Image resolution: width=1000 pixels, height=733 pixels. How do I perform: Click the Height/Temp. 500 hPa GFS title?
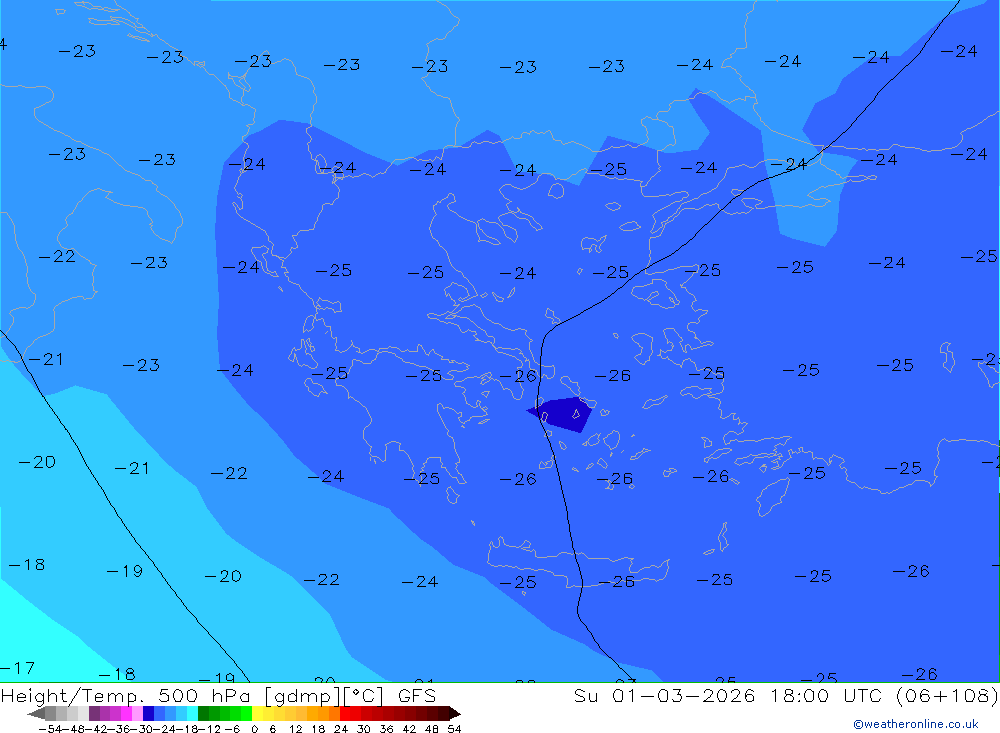[218, 695]
